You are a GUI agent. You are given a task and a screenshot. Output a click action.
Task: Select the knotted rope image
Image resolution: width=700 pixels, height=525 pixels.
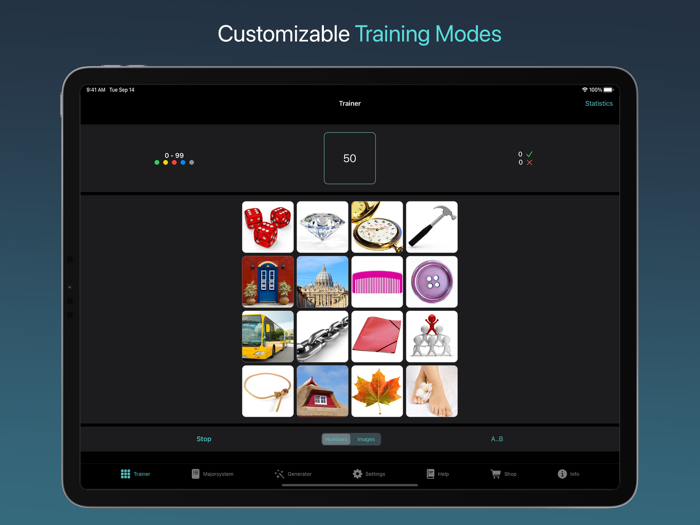tap(268, 391)
